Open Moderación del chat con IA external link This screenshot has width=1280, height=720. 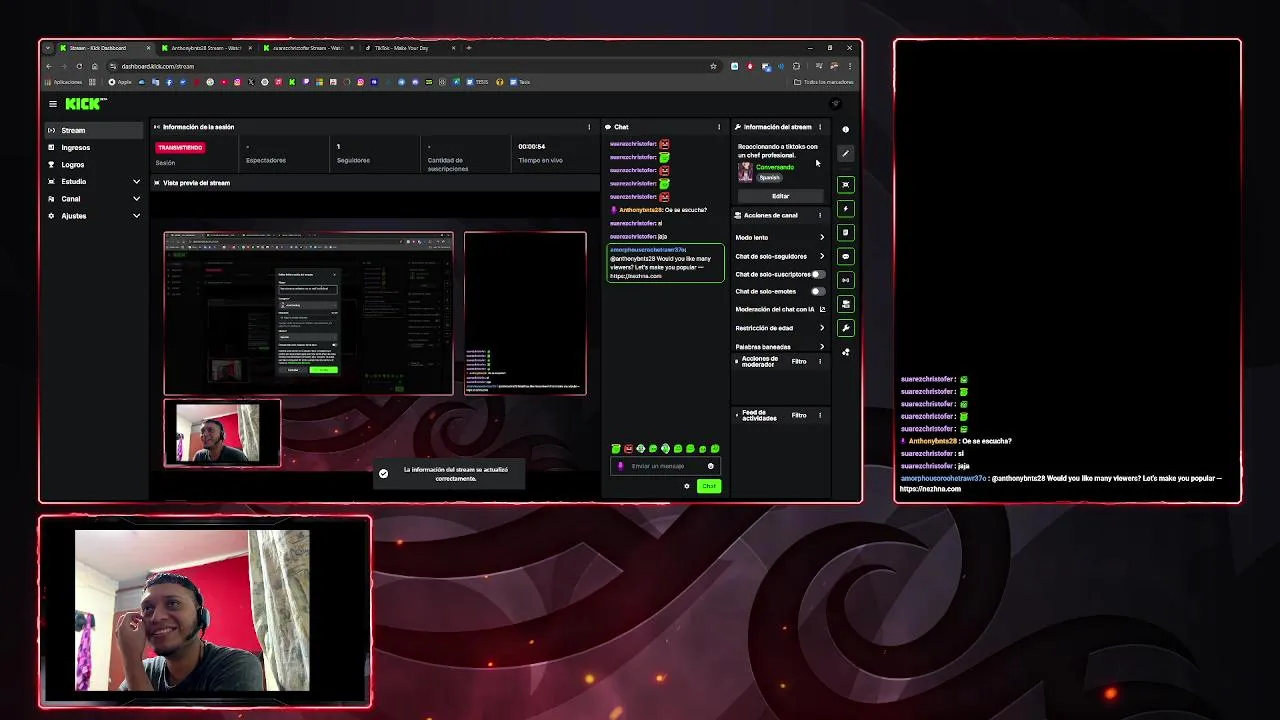point(822,310)
